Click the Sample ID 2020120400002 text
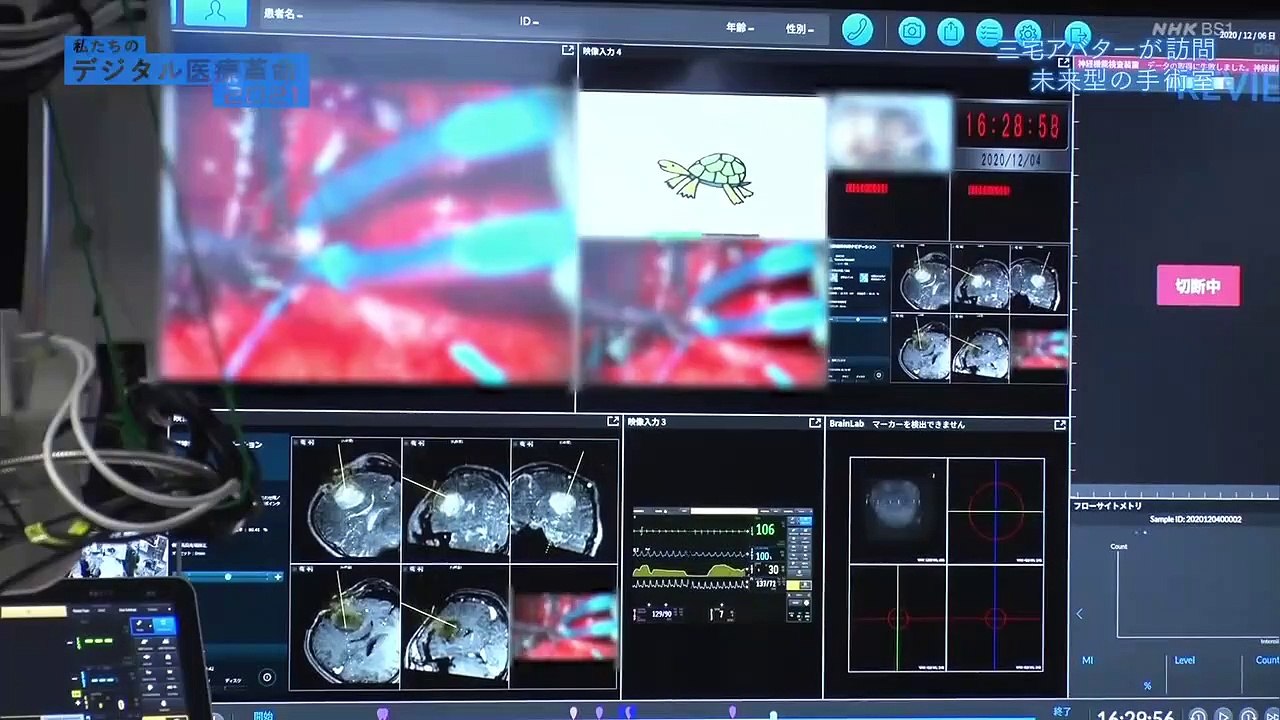The image size is (1280, 720). coord(1196,519)
